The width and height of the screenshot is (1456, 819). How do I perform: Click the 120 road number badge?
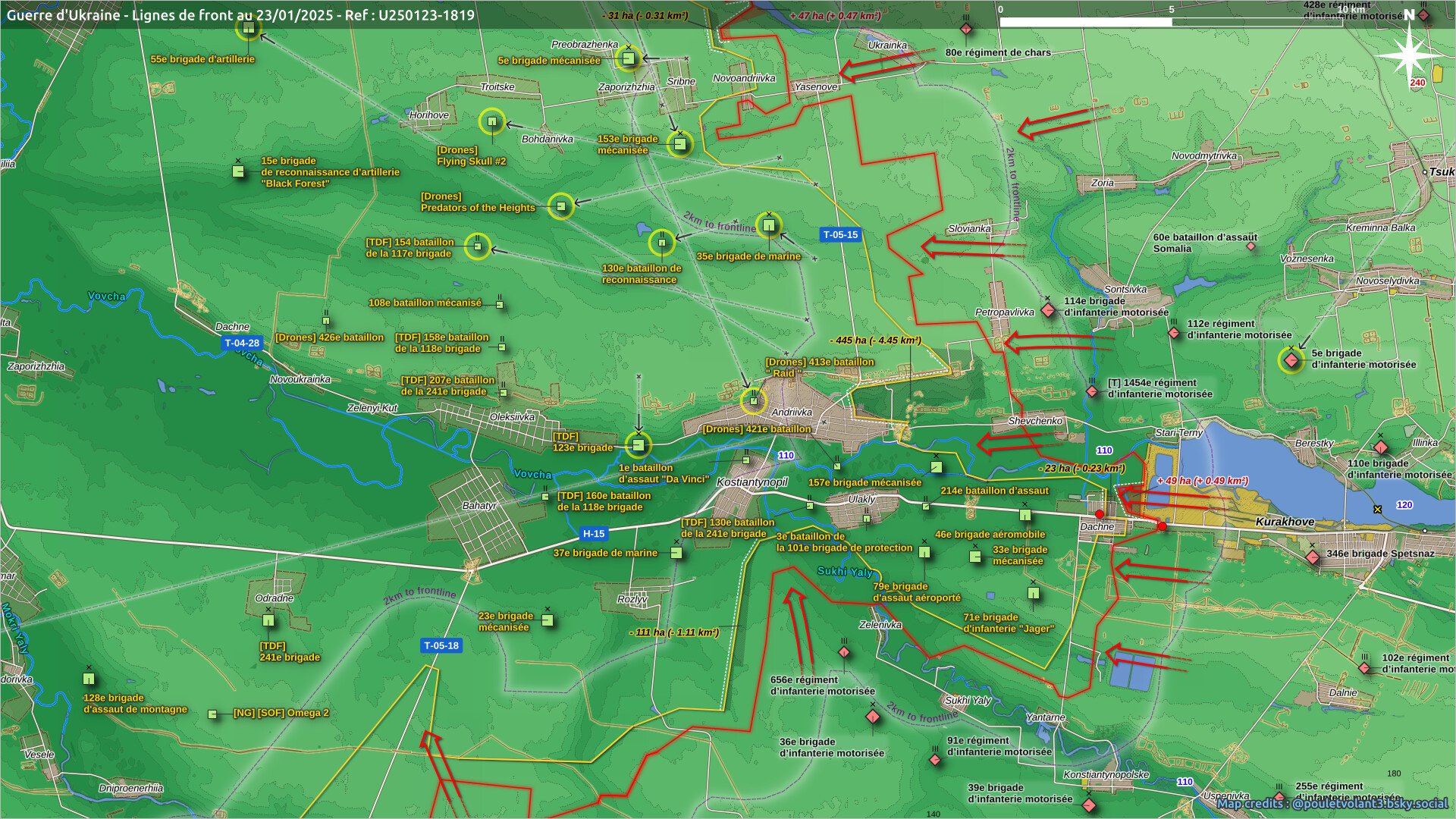point(1404,505)
